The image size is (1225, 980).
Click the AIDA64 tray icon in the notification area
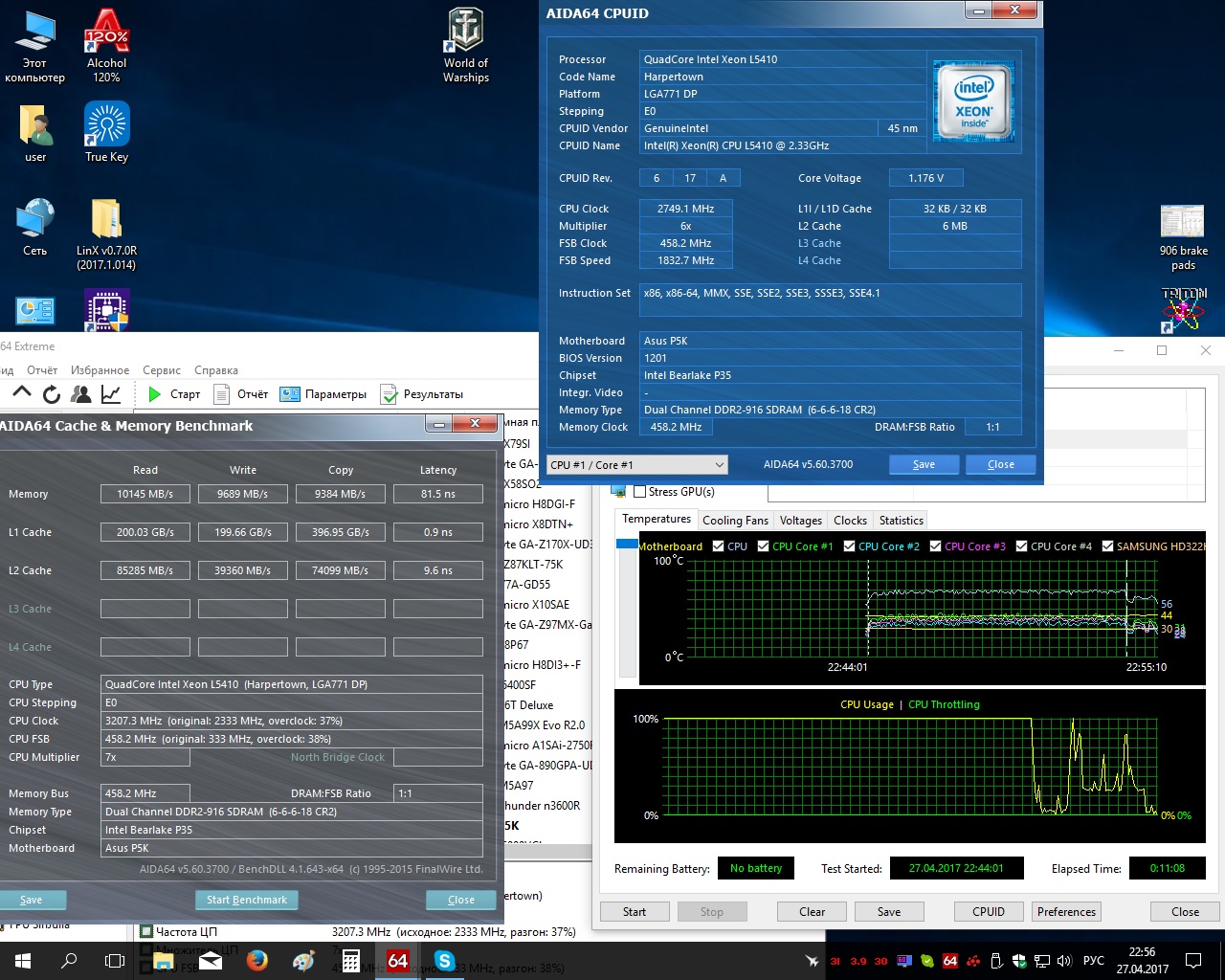tap(950, 961)
